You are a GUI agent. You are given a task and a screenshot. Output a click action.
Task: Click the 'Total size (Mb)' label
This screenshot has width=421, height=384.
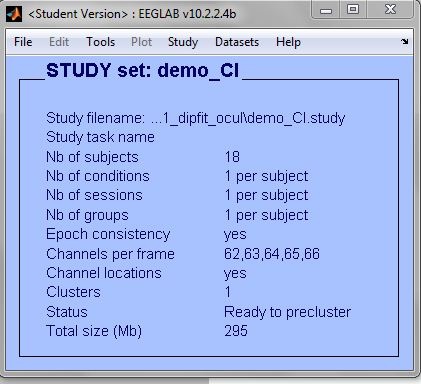tap(94, 331)
